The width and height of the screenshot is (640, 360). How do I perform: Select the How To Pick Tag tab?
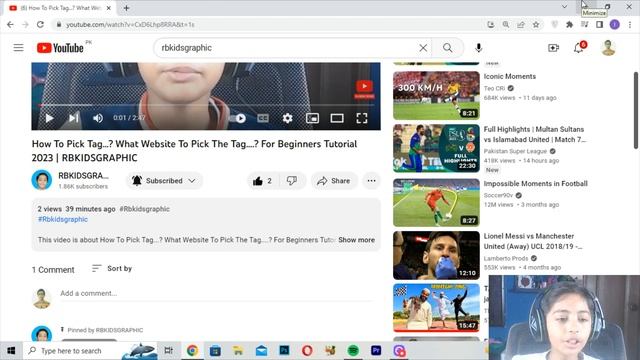tap(60, 8)
